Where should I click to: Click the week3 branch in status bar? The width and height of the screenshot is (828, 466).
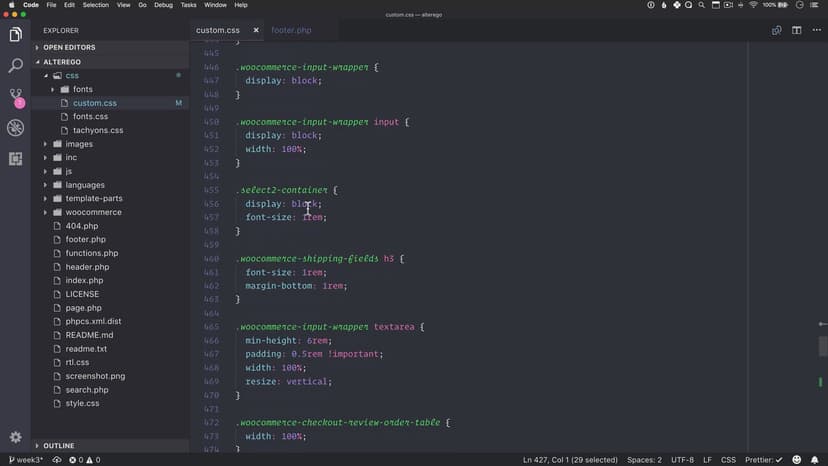(26, 460)
